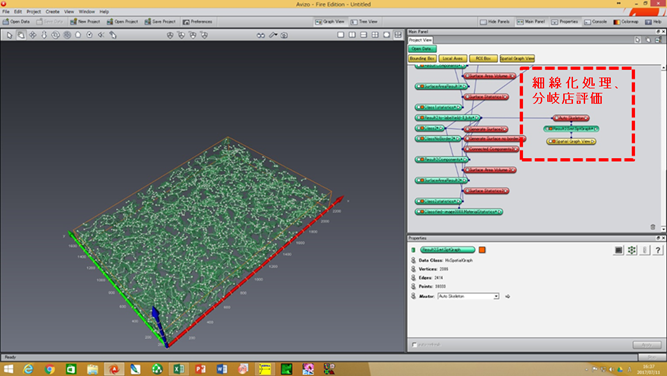Switch to single viewer layout icon
Viewport: 667px width, 376px height.
click(341, 35)
